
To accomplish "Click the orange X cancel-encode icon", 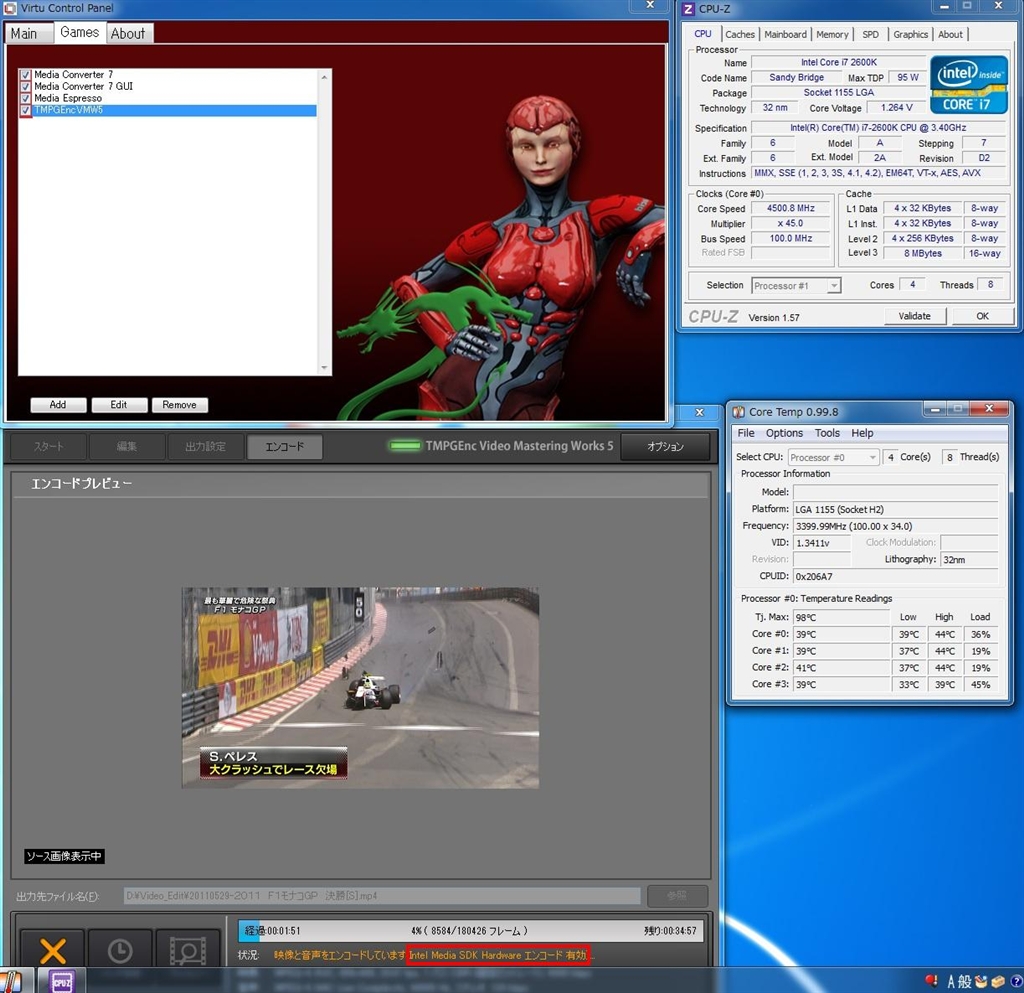I will 52,948.
